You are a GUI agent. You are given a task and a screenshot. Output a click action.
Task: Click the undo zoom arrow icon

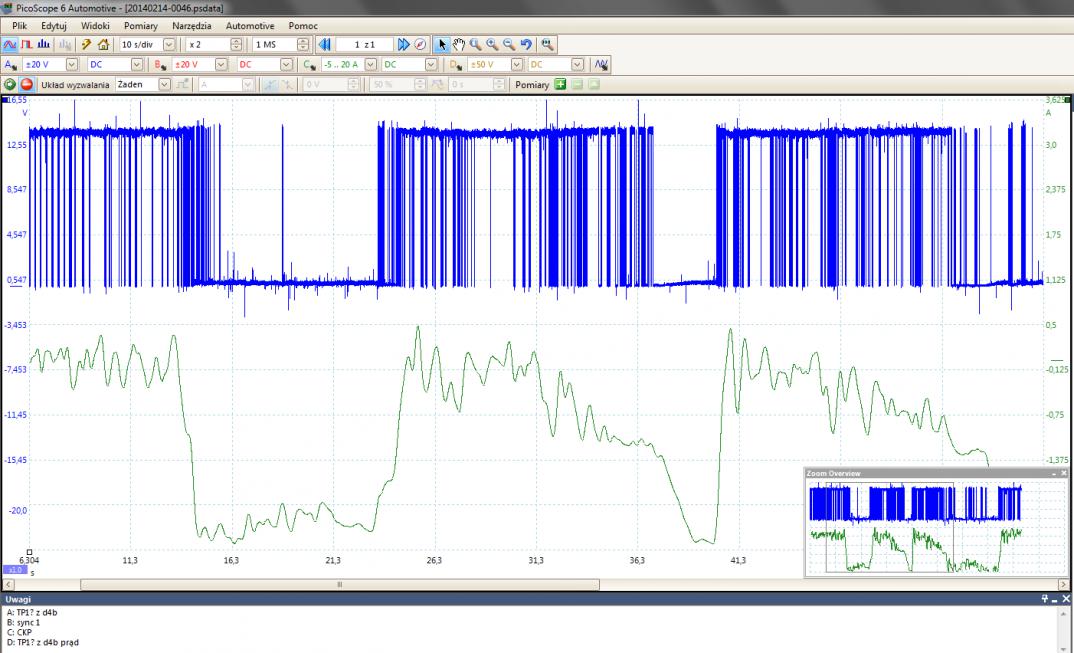[x=525, y=45]
